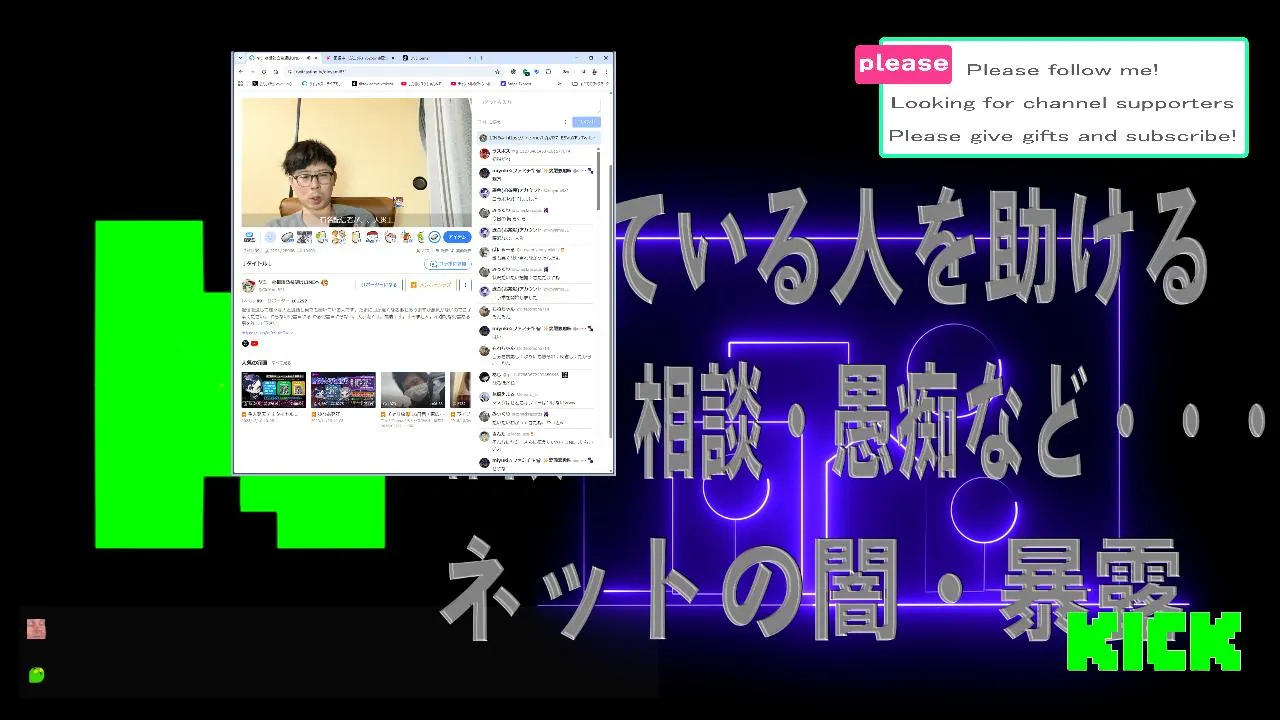Select the blue monitor free gift icon
This screenshot has width=1280, height=720.
click(249, 237)
